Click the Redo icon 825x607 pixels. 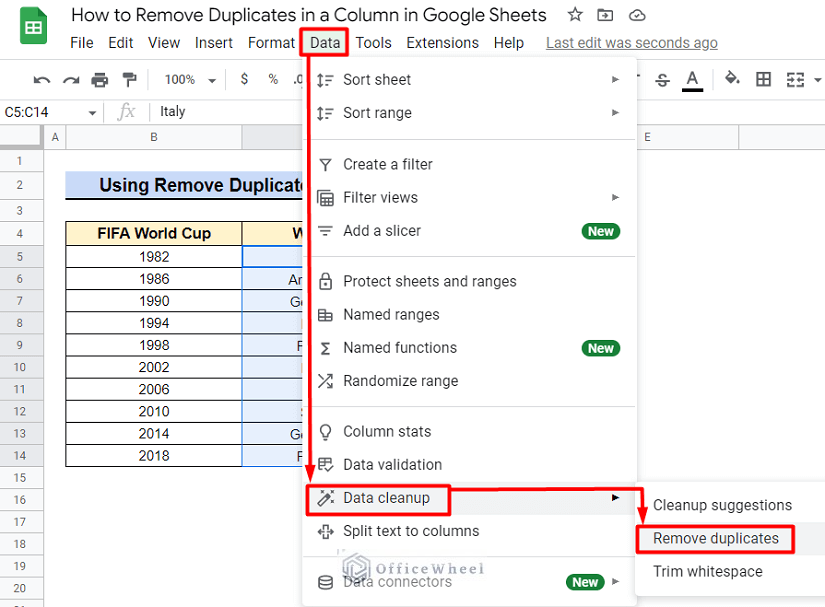click(x=71, y=79)
